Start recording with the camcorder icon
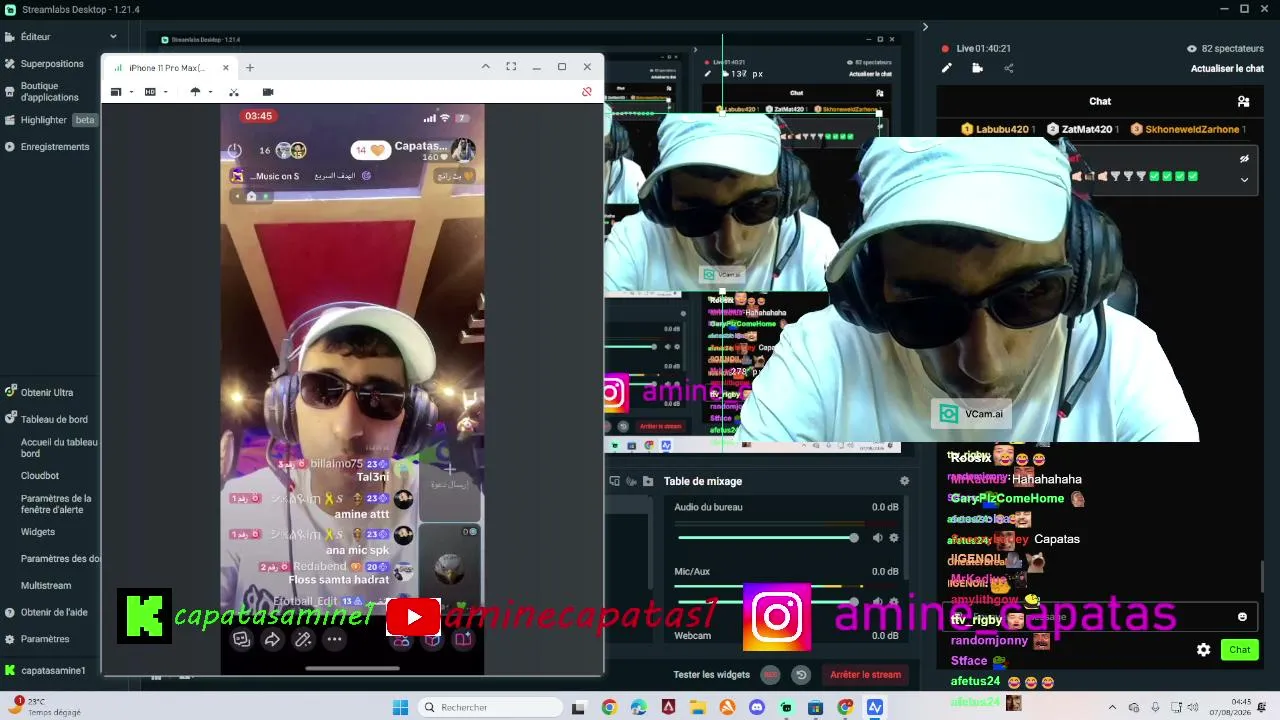This screenshot has width=1280, height=720. point(268,92)
